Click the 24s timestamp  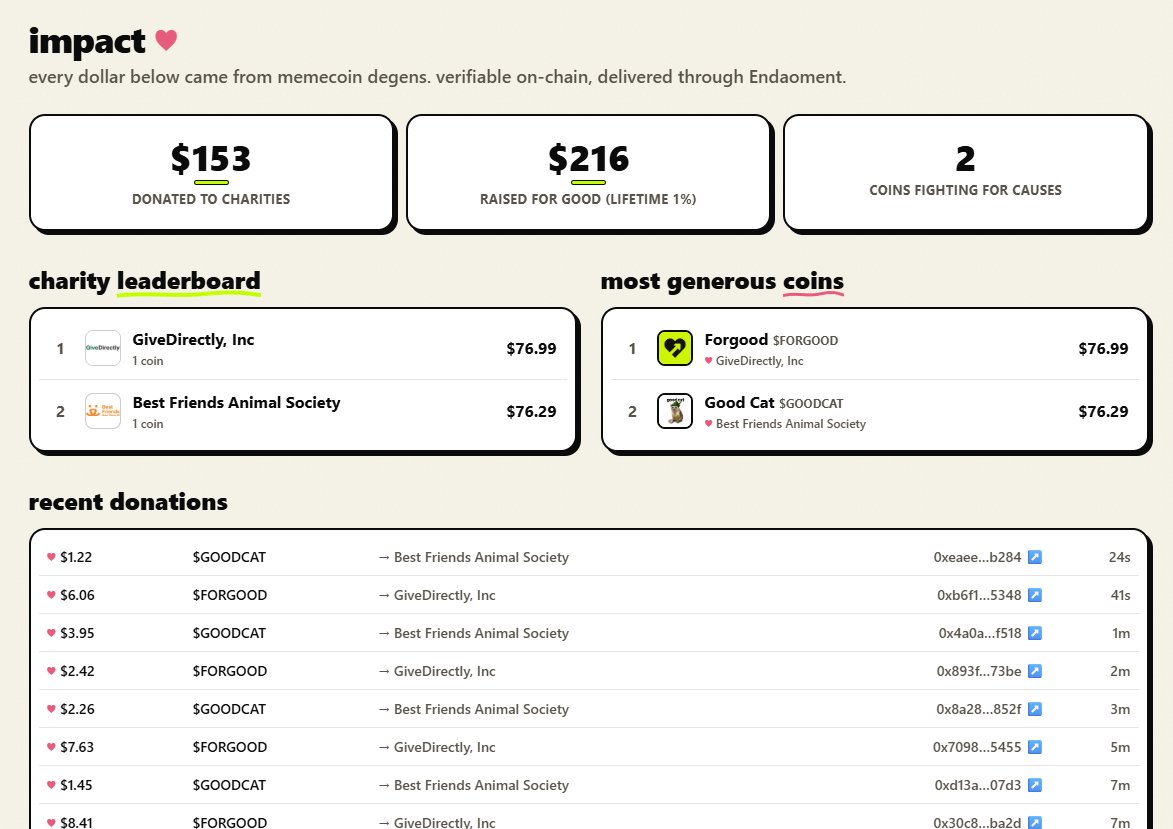pyautogui.click(x=1119, y=557)
